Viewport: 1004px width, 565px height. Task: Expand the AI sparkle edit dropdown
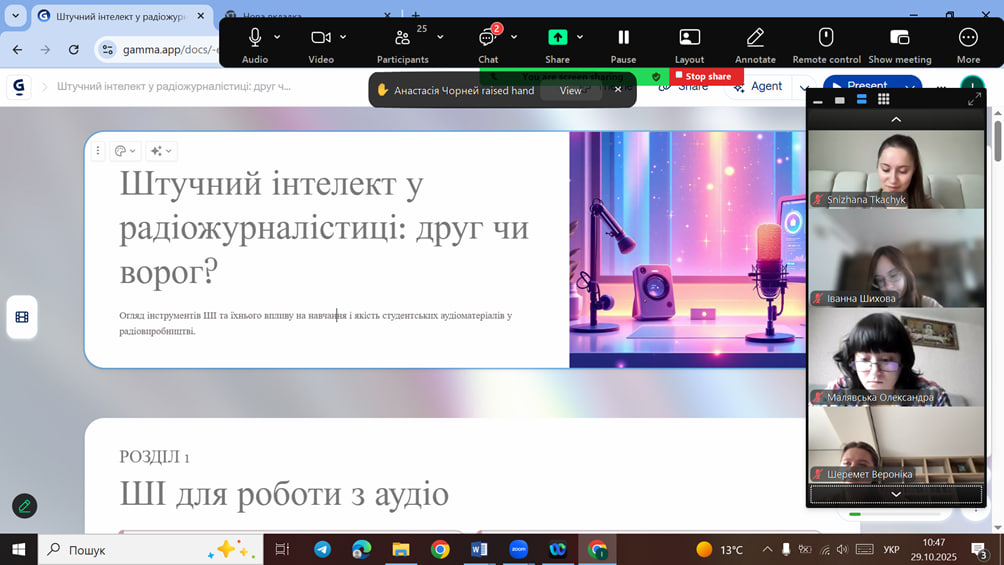click(160, 151)
